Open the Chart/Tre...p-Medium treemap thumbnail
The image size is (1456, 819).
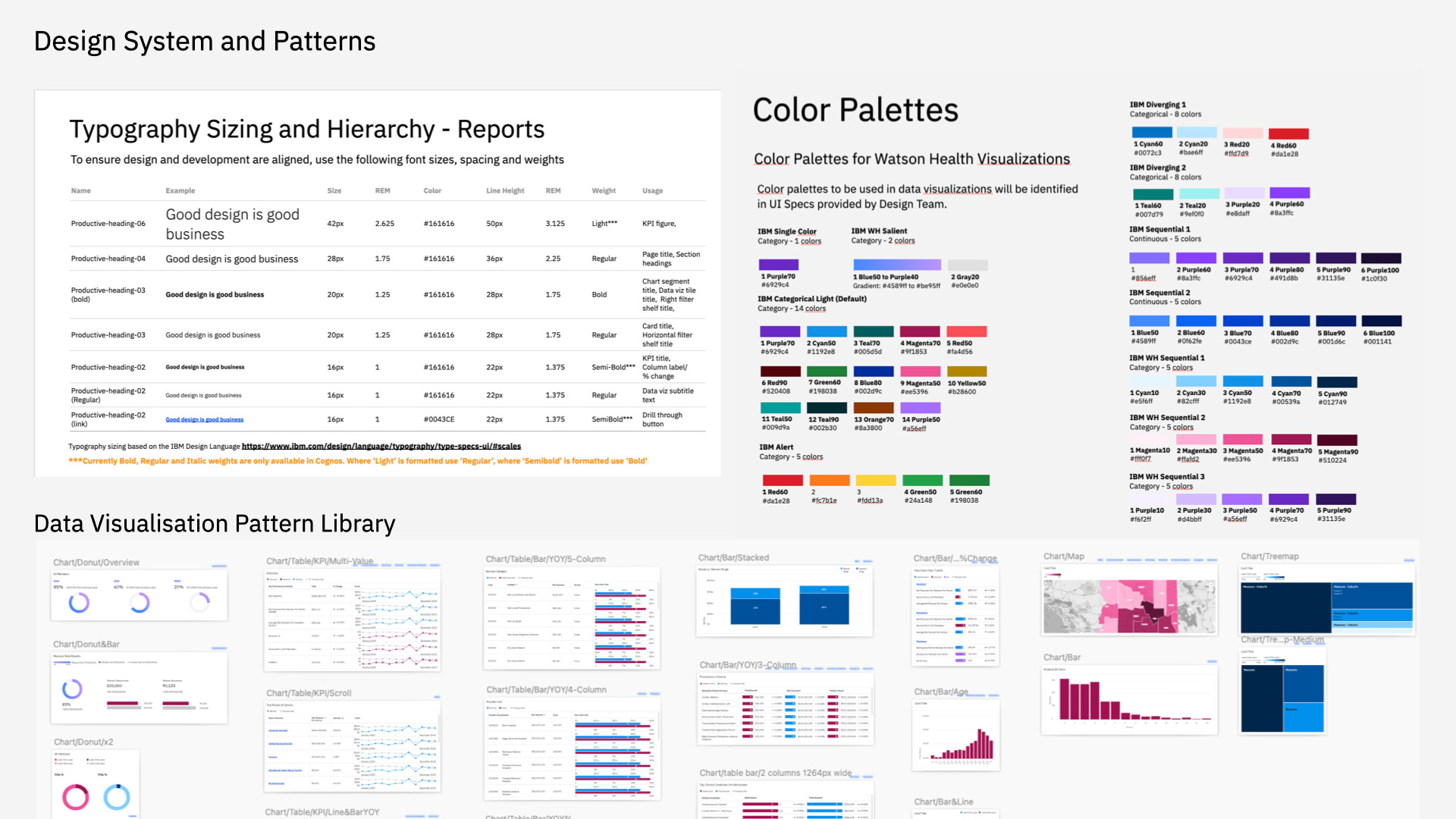point(1283,690)
